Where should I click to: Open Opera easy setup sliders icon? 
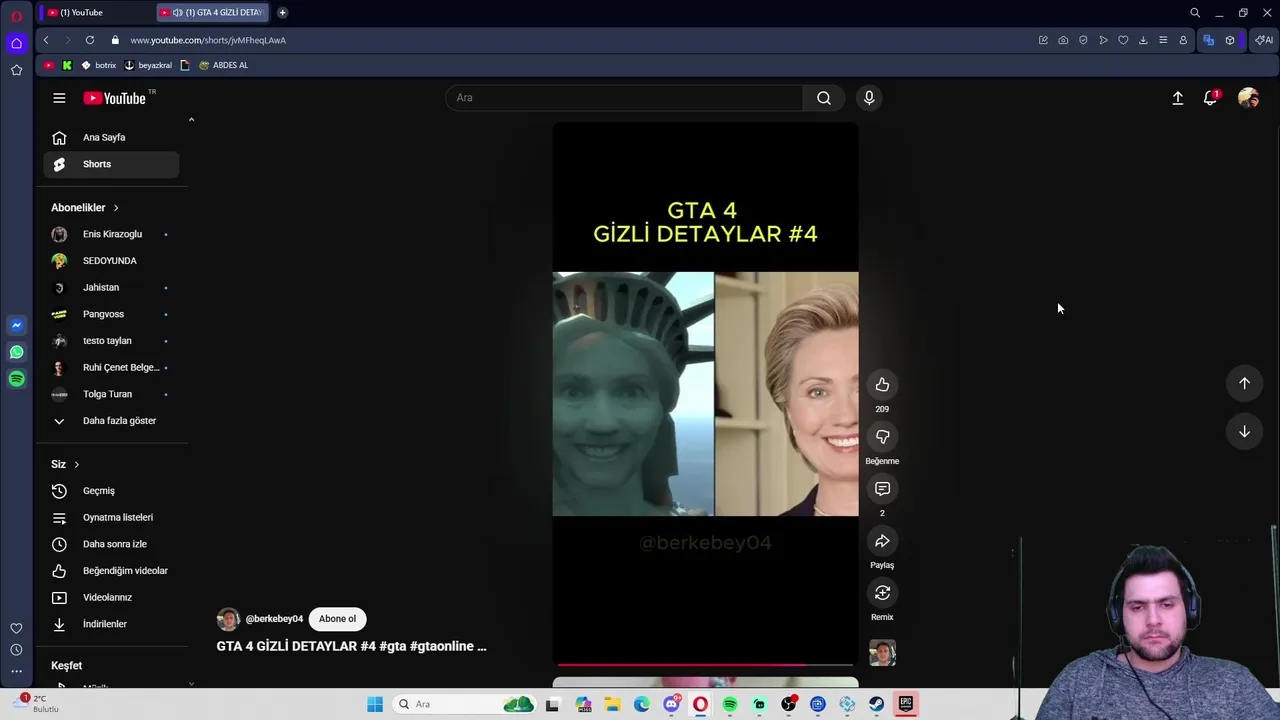click(x=1163, y=40)
